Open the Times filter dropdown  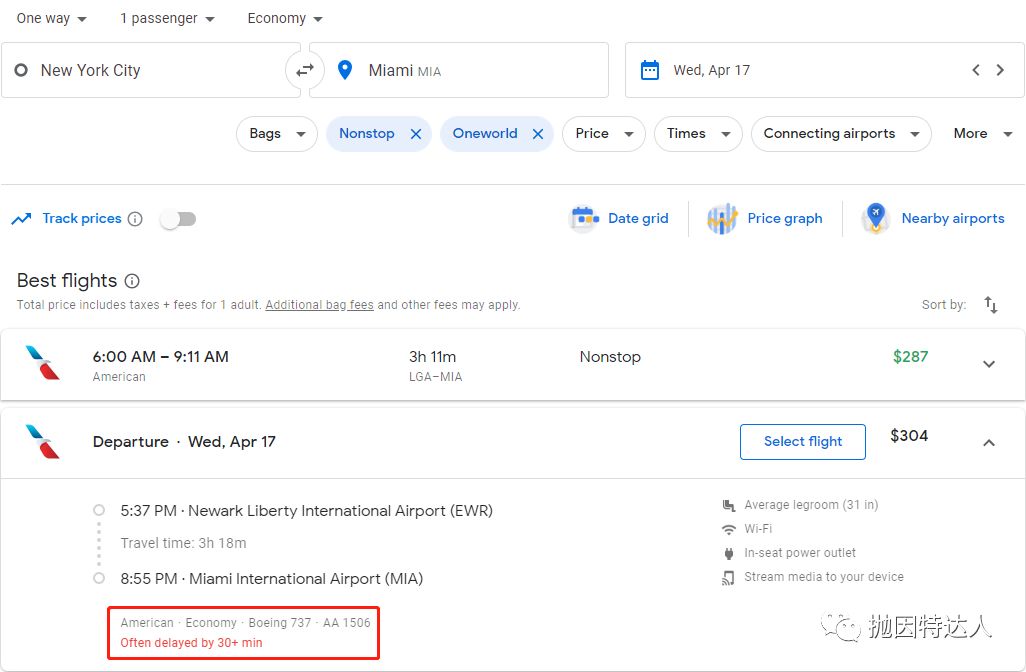[698, 134]
